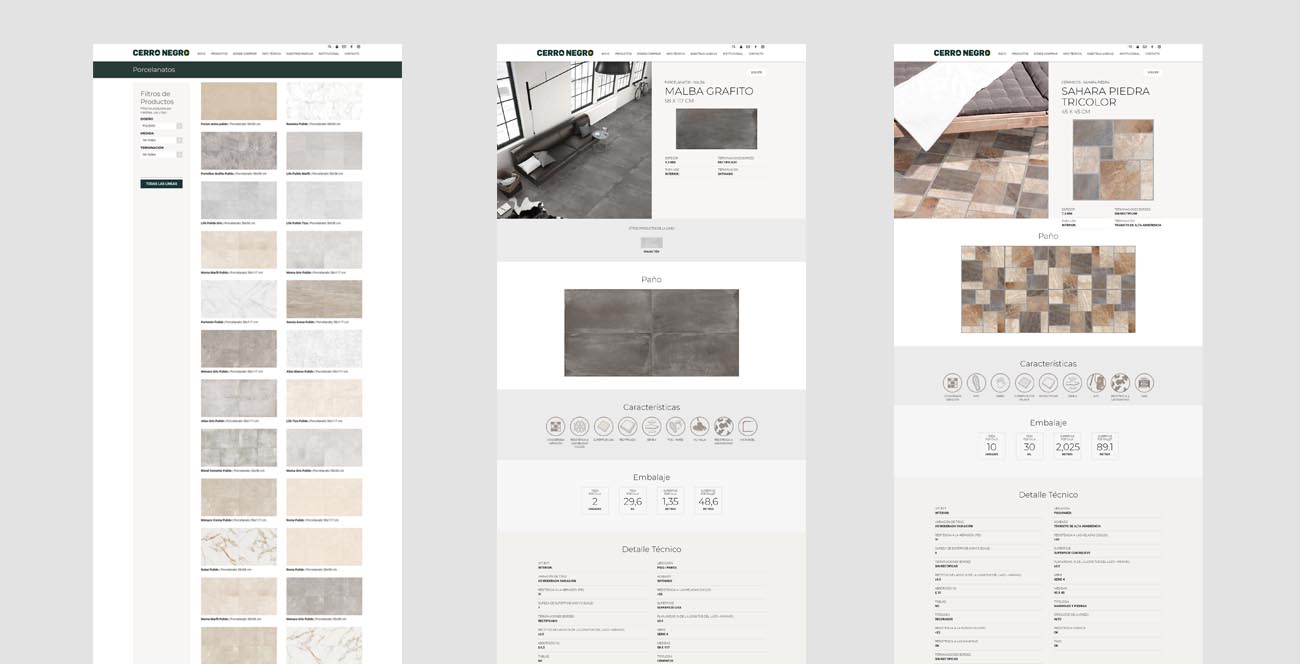Click "Detalle Técnico" heading on Malba Grafito page
1300x664 pixels.
651,549
